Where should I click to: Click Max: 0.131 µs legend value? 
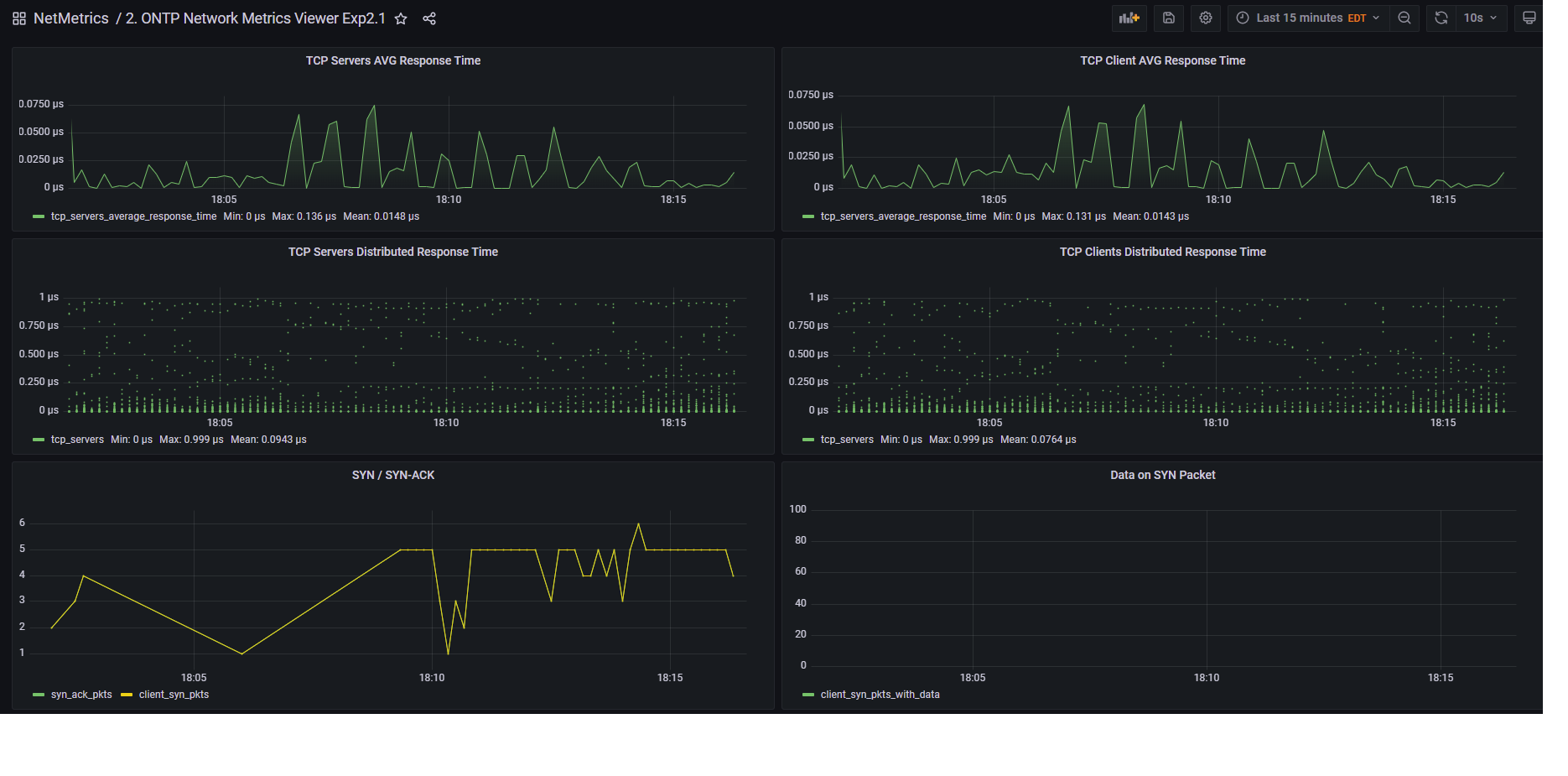1073,216
